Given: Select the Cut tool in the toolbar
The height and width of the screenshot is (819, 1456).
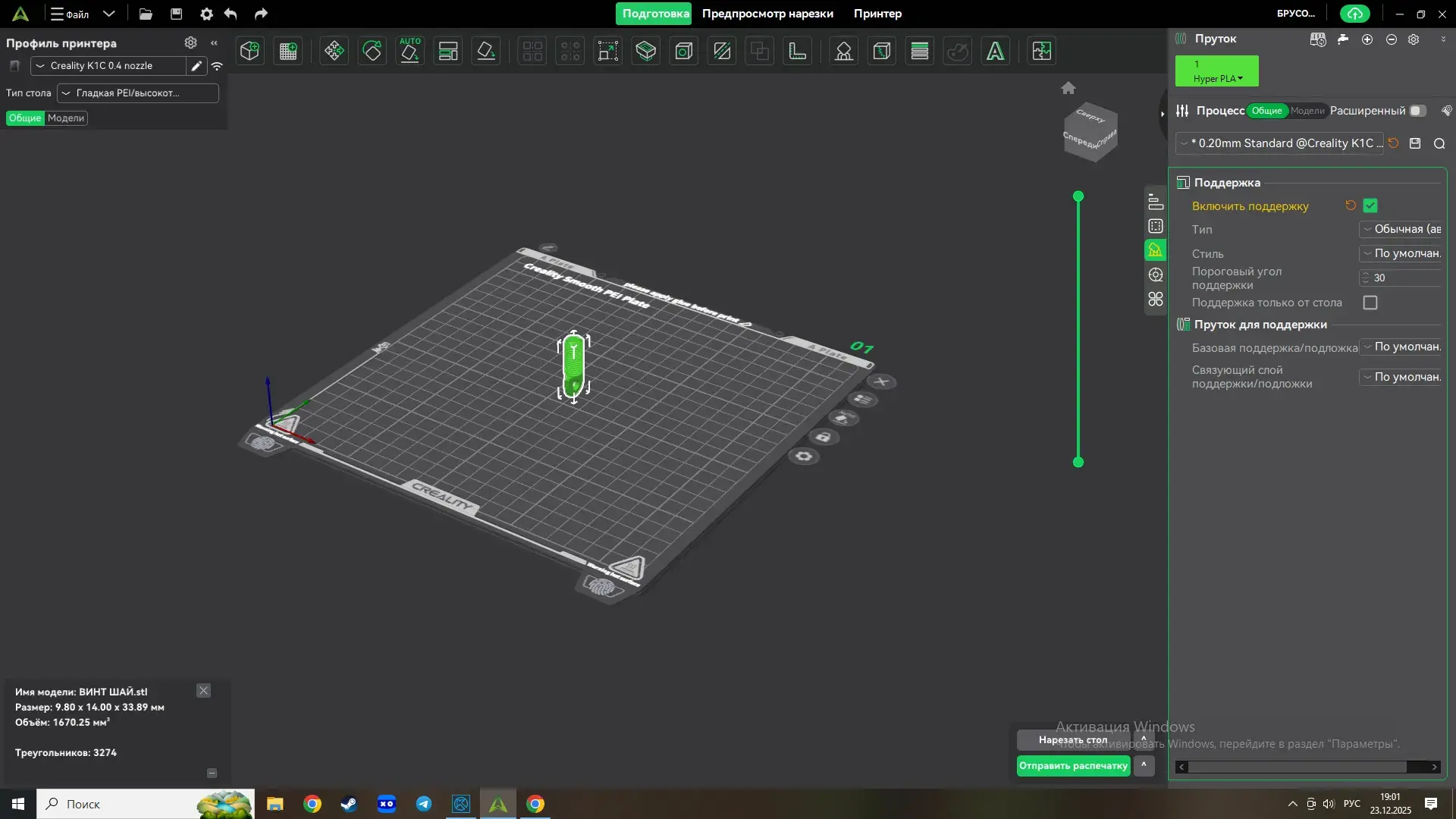Looking at the screenshot, I should 646,51.
